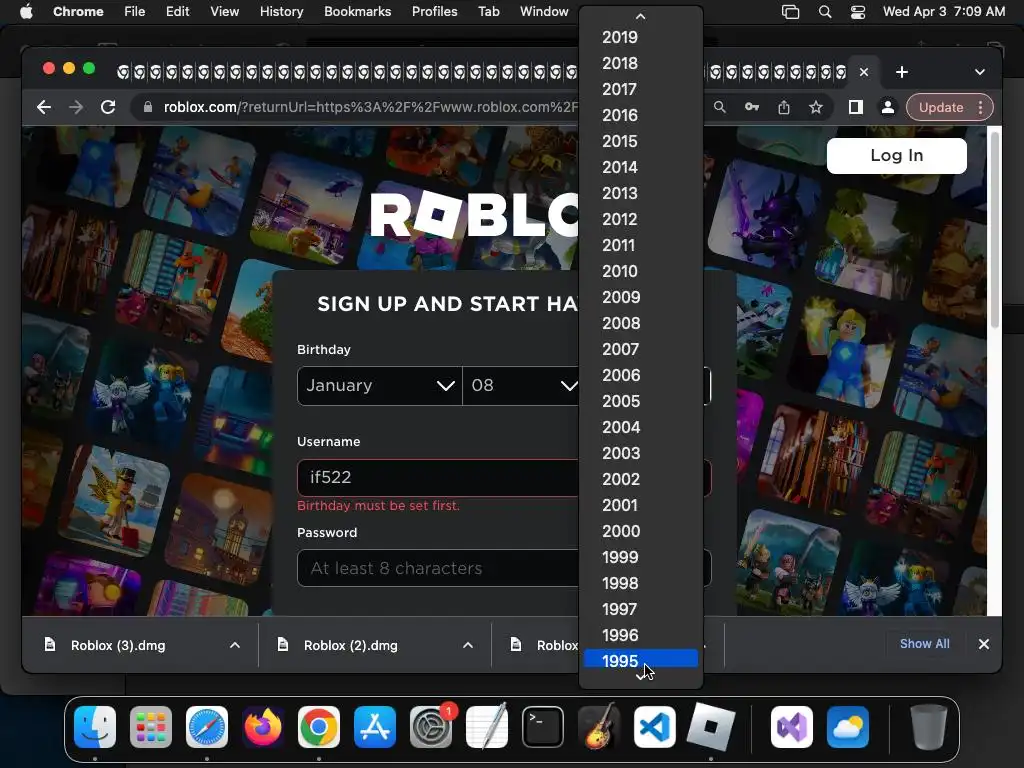
Task: Open the Roblox (3).dmg download item
Action: (118, 645)
